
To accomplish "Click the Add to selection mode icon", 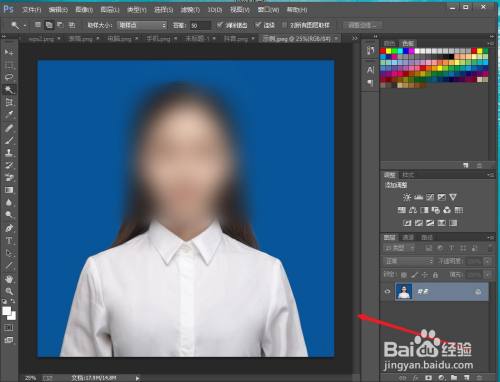I will coord(49,25).
